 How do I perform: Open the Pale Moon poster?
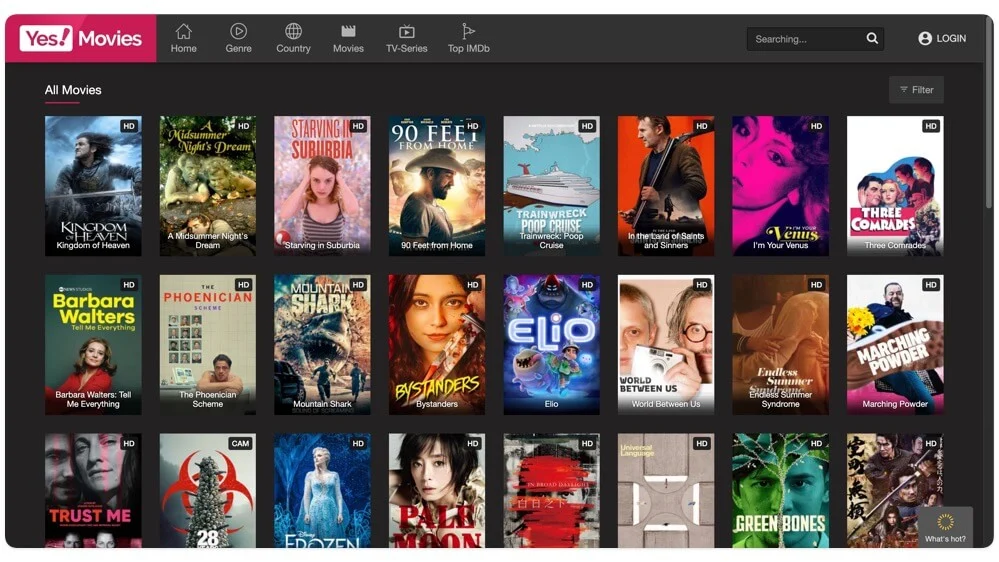point(437,491)
